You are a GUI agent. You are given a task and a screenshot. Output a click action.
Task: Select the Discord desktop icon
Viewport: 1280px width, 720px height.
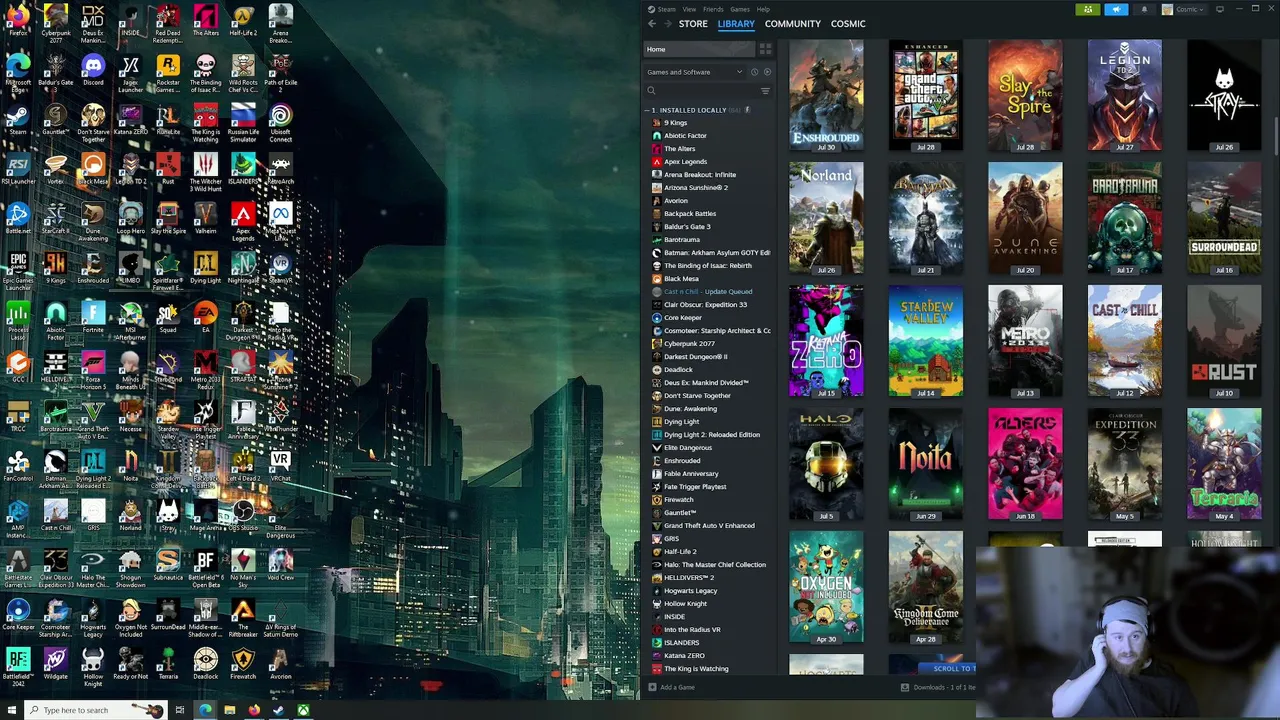coord(93,71)
